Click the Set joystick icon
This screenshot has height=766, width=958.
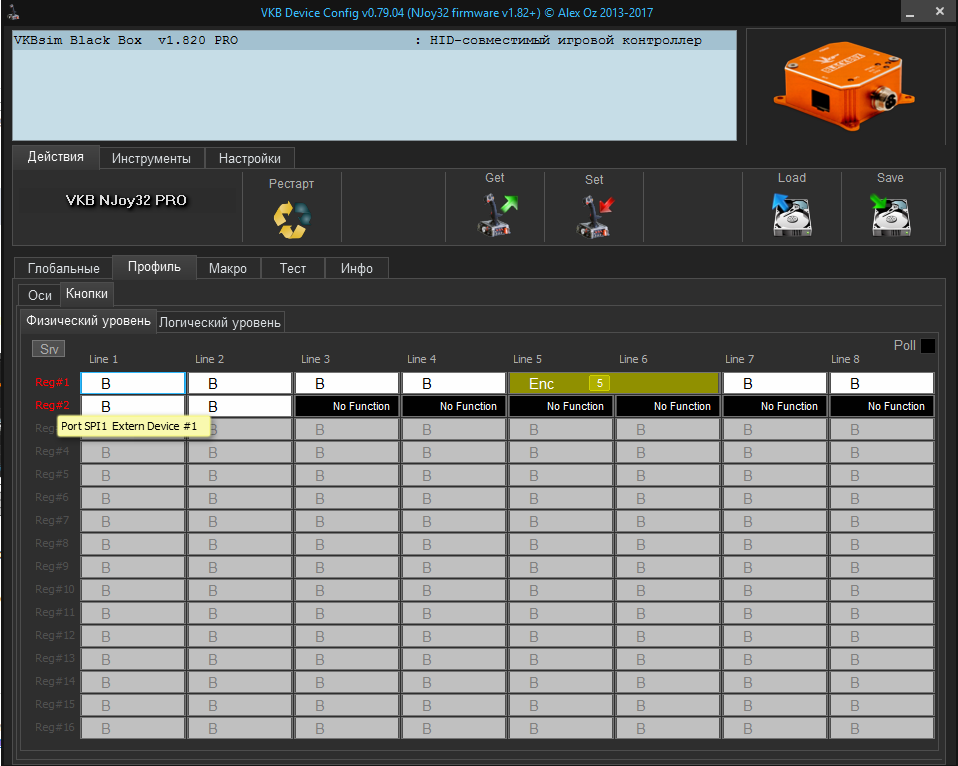(x=594, y=216)
